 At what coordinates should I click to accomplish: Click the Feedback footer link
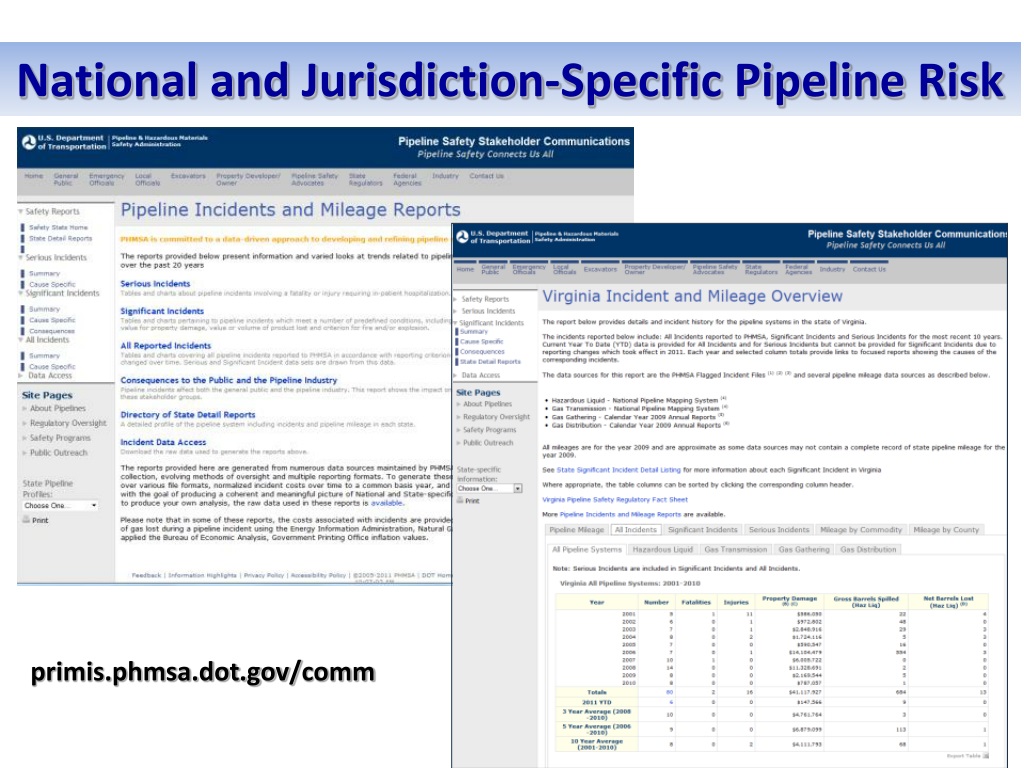pyautogui.click(x=146, y=575)
